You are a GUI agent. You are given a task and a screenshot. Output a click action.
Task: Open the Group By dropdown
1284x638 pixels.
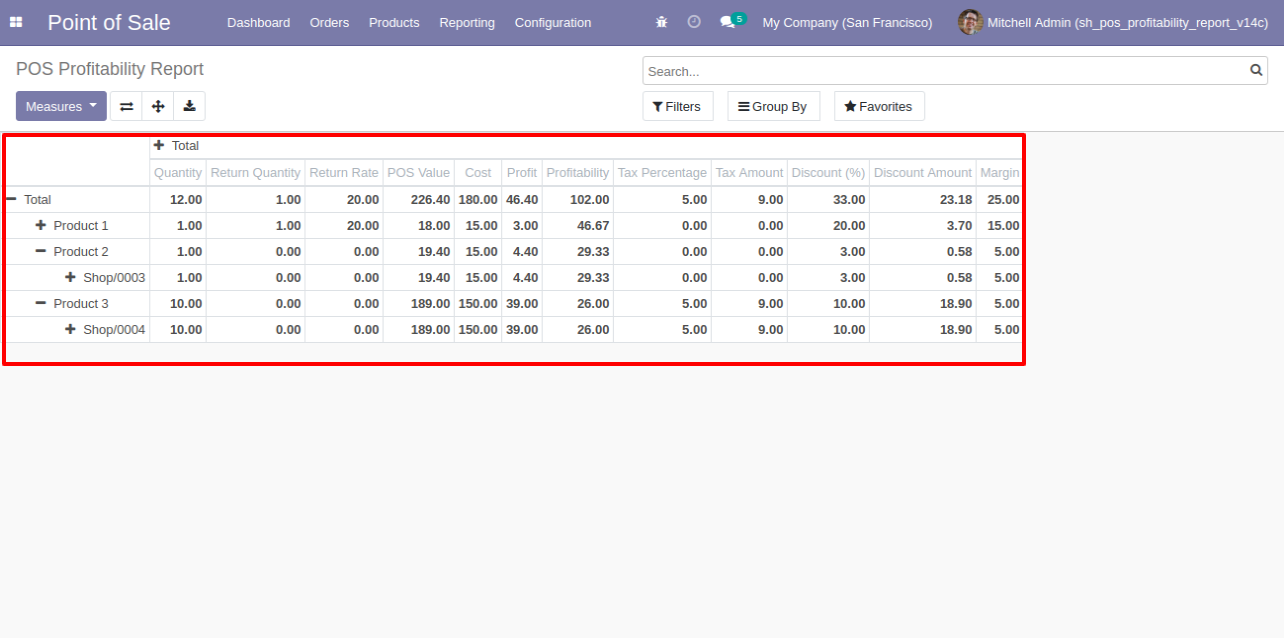773,107
